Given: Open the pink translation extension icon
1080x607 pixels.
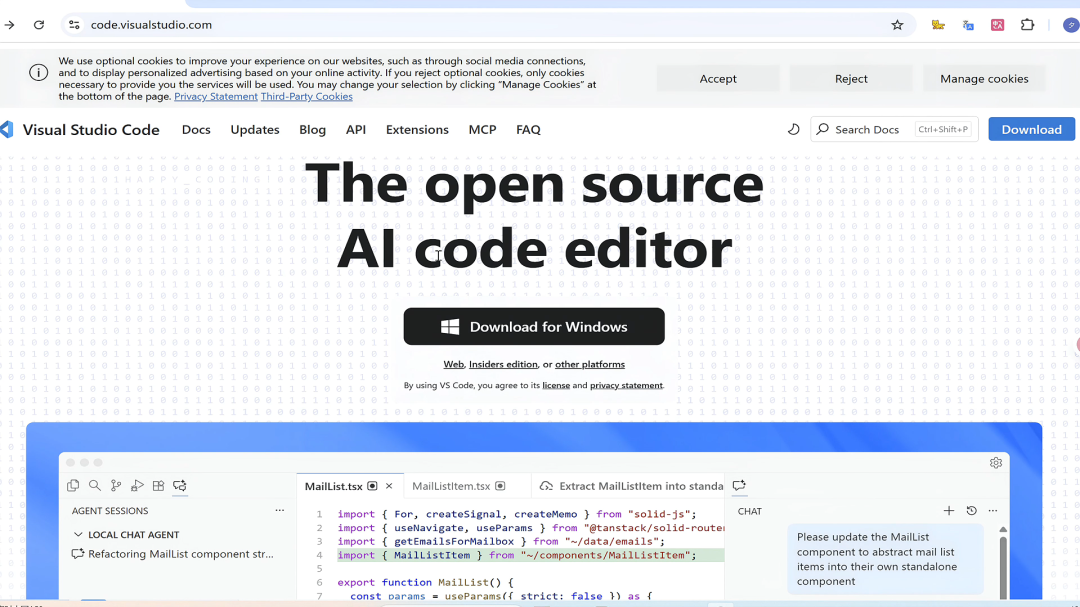Looking at the screenshot, I should pyautogui.click(x=997, y=25).
